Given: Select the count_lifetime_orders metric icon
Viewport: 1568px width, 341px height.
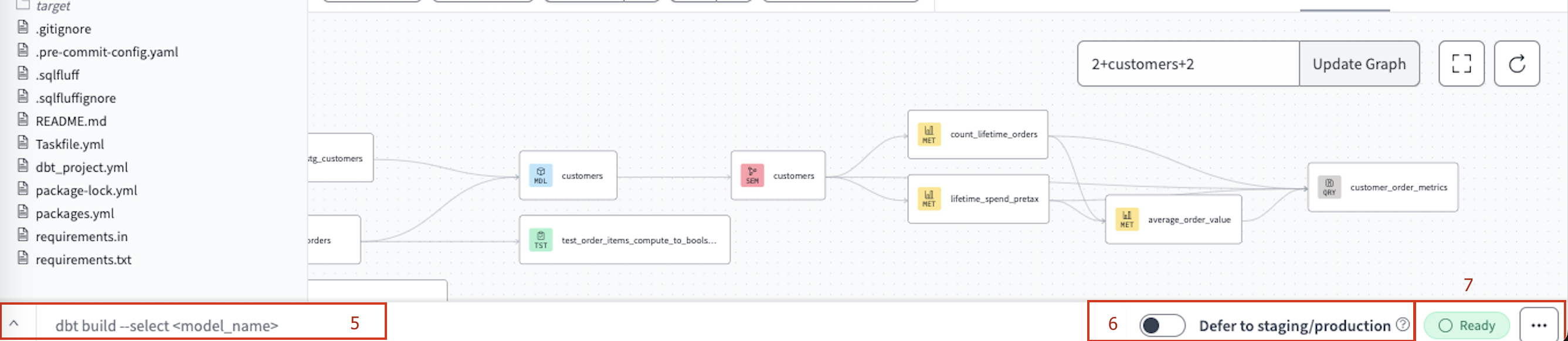Looking at the screenshot, I should point(928,134).
